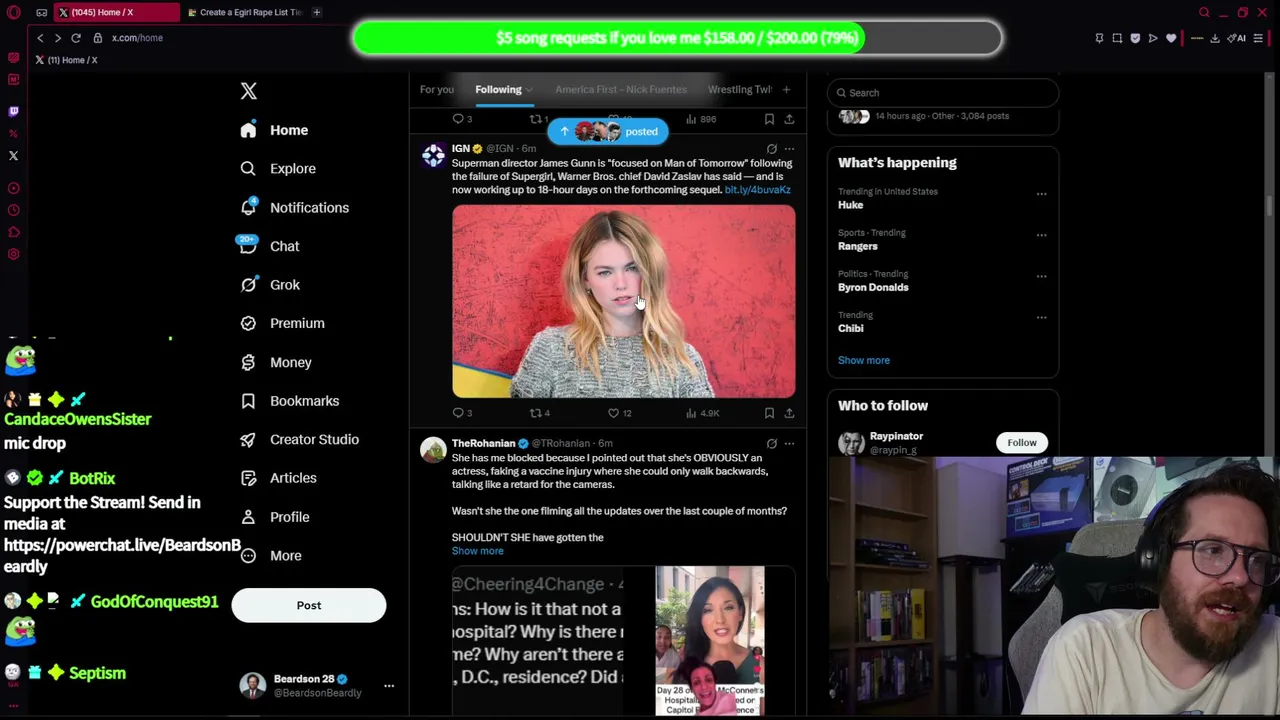Viewport: 1280px width, 720px height.
Task: Open Notifications in the X sidebar
Action: pos(295,208)
